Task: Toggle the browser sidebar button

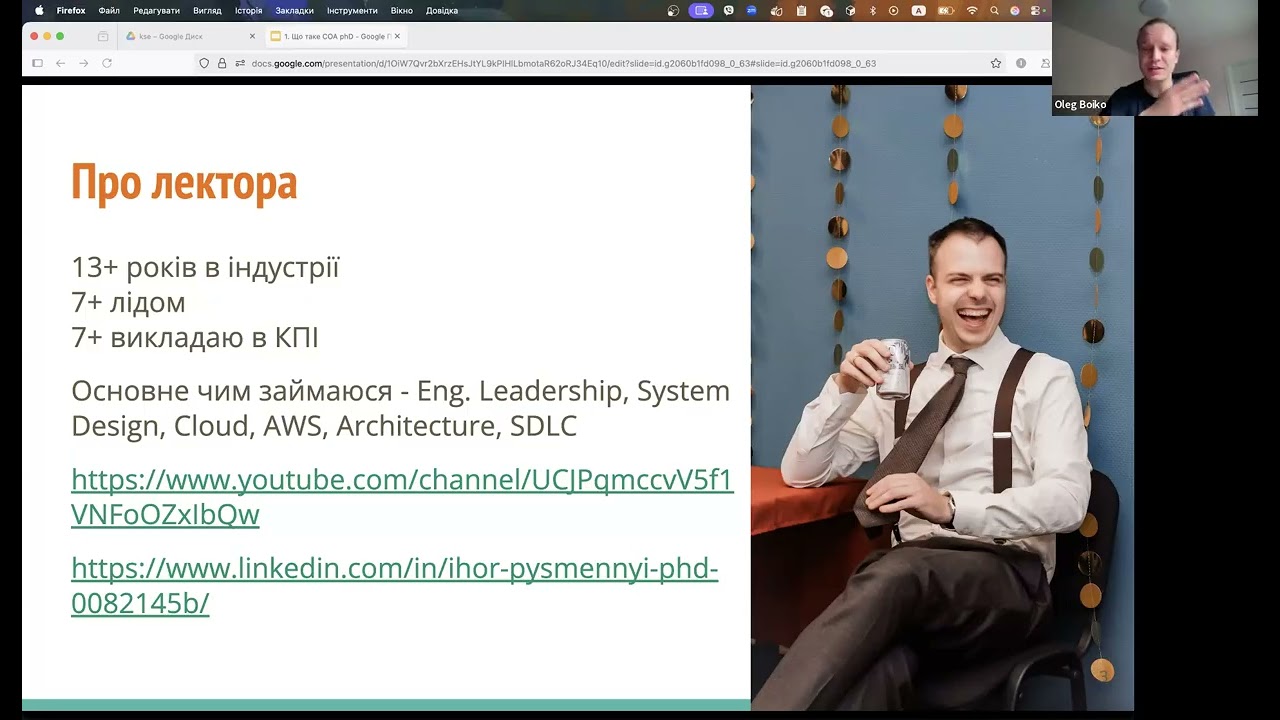Action: pyautogui.click(x=37, y=63)
